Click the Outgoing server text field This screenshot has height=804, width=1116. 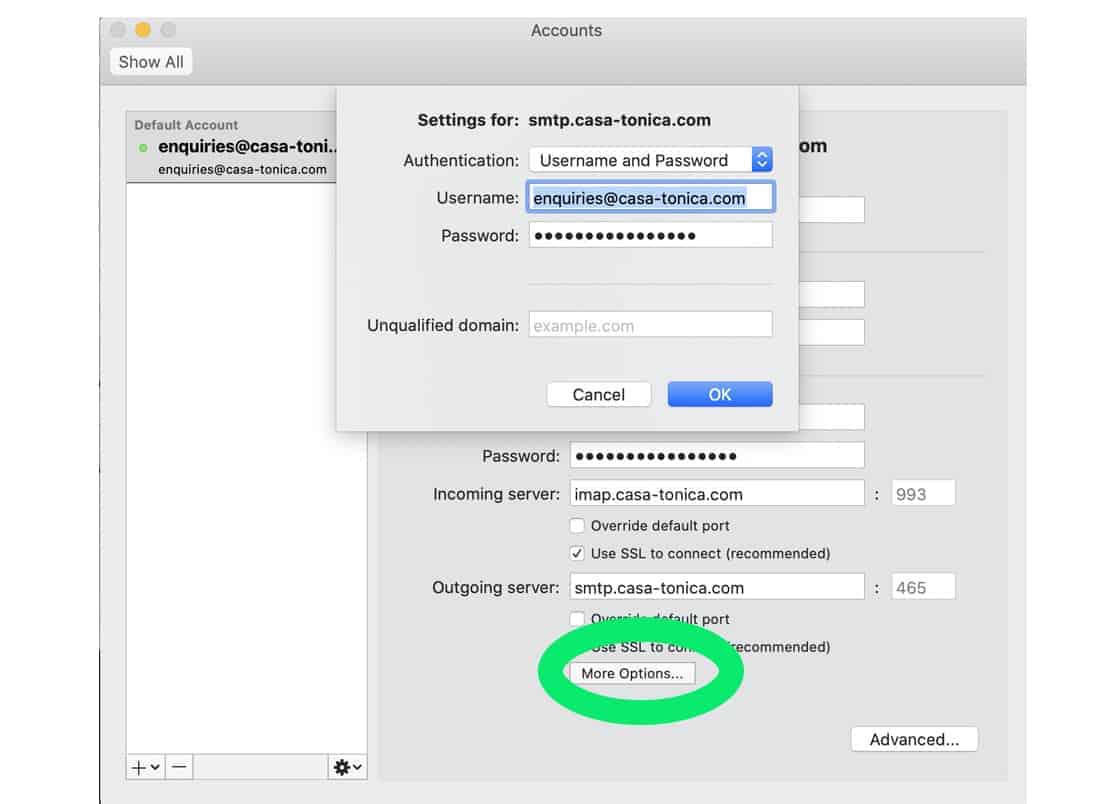click(716, 588)
